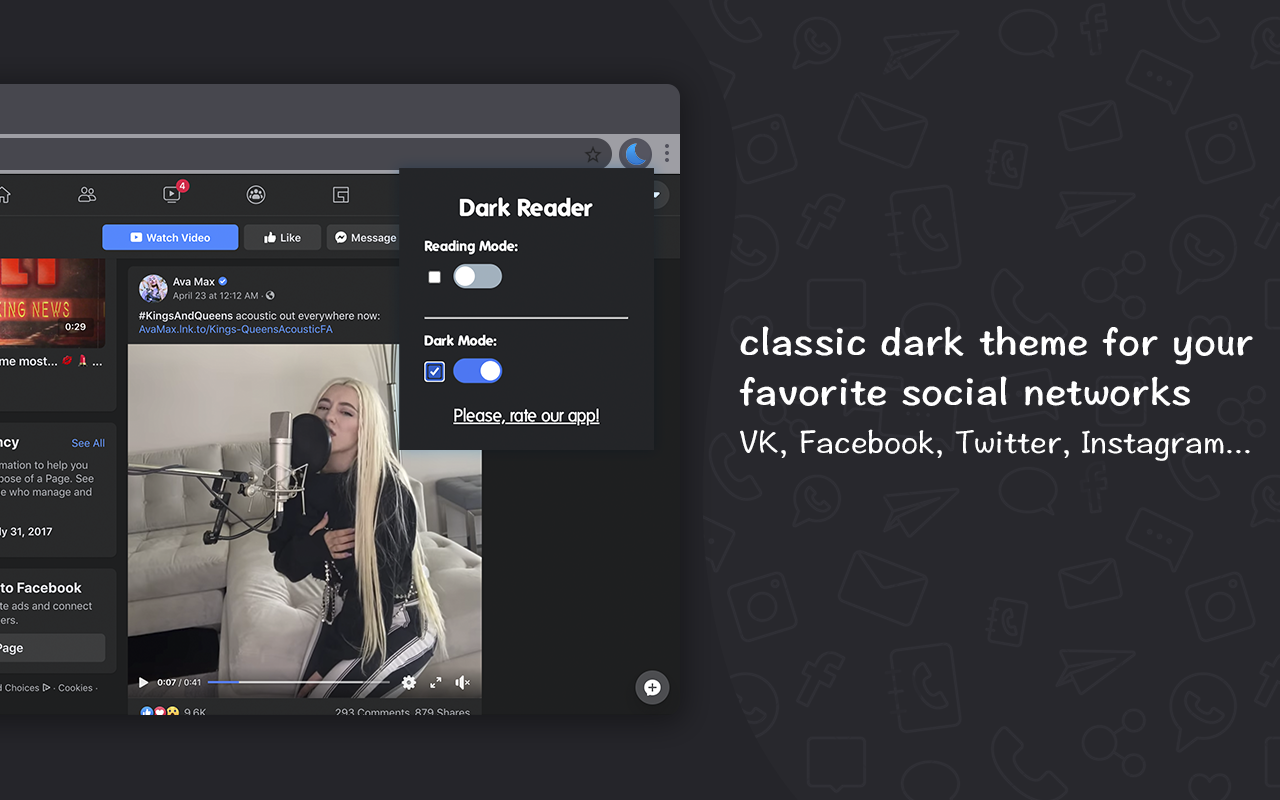Play the Ava Max video
This screenshot has width=1280, height=800.
point(143,683)
